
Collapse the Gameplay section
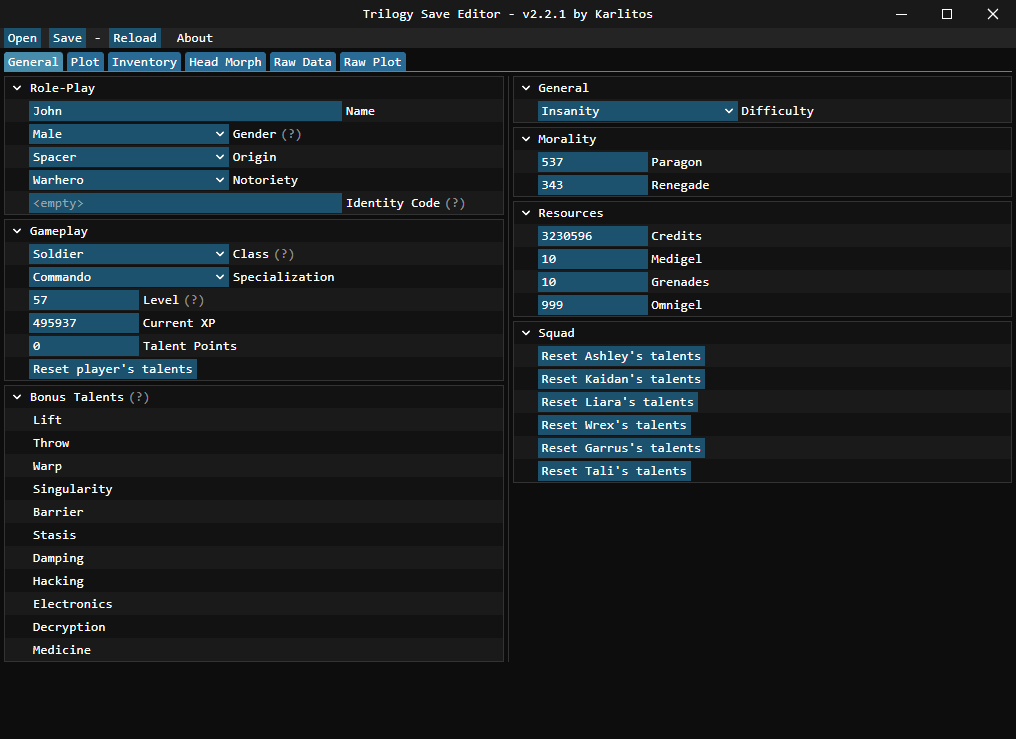[x=17, y=231]
